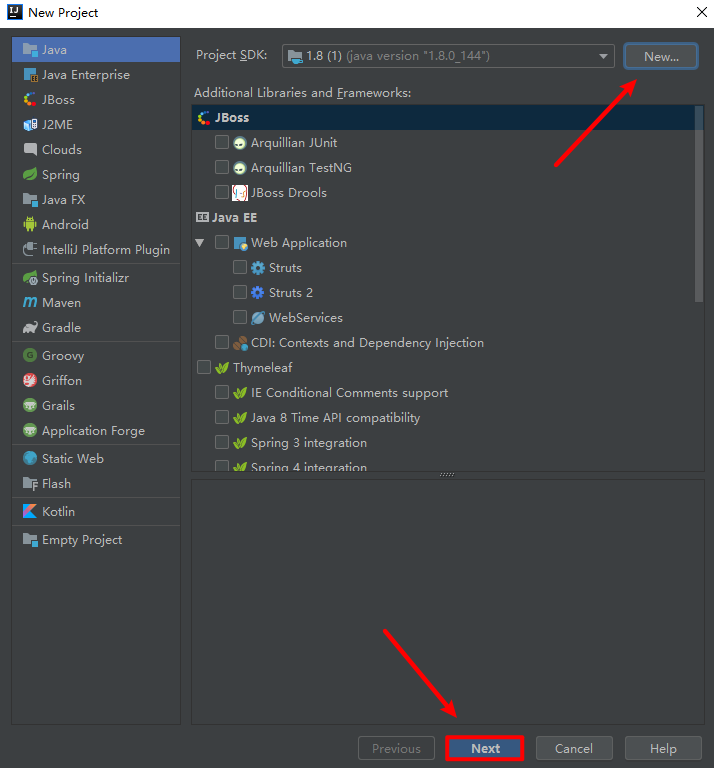The width and height of the screenshot is (714, 768).
Task: Click the Previous button
Action: (x=396, y=748)
